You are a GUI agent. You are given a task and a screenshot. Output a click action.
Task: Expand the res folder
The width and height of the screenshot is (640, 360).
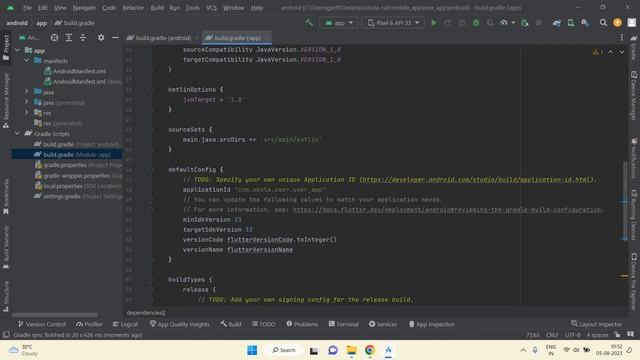tap(27, 113)
